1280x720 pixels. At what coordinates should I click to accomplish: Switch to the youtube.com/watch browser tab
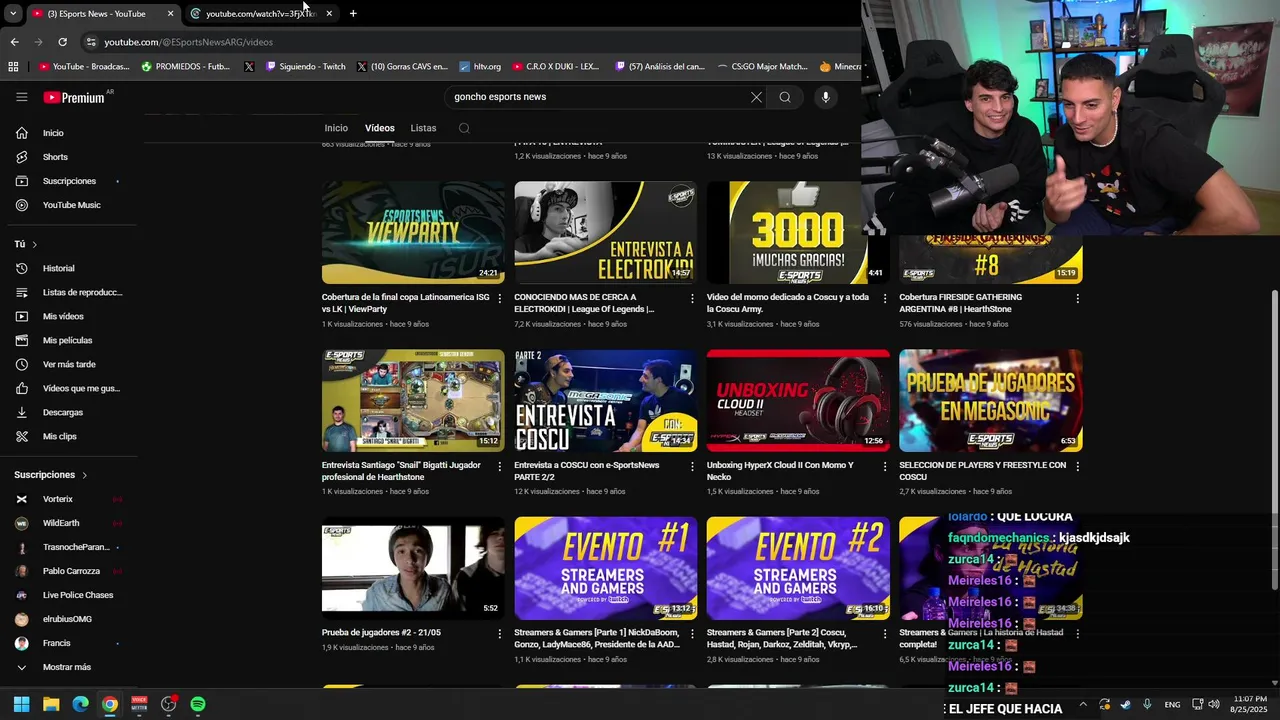pyautogui.click(x=260, y=13)
